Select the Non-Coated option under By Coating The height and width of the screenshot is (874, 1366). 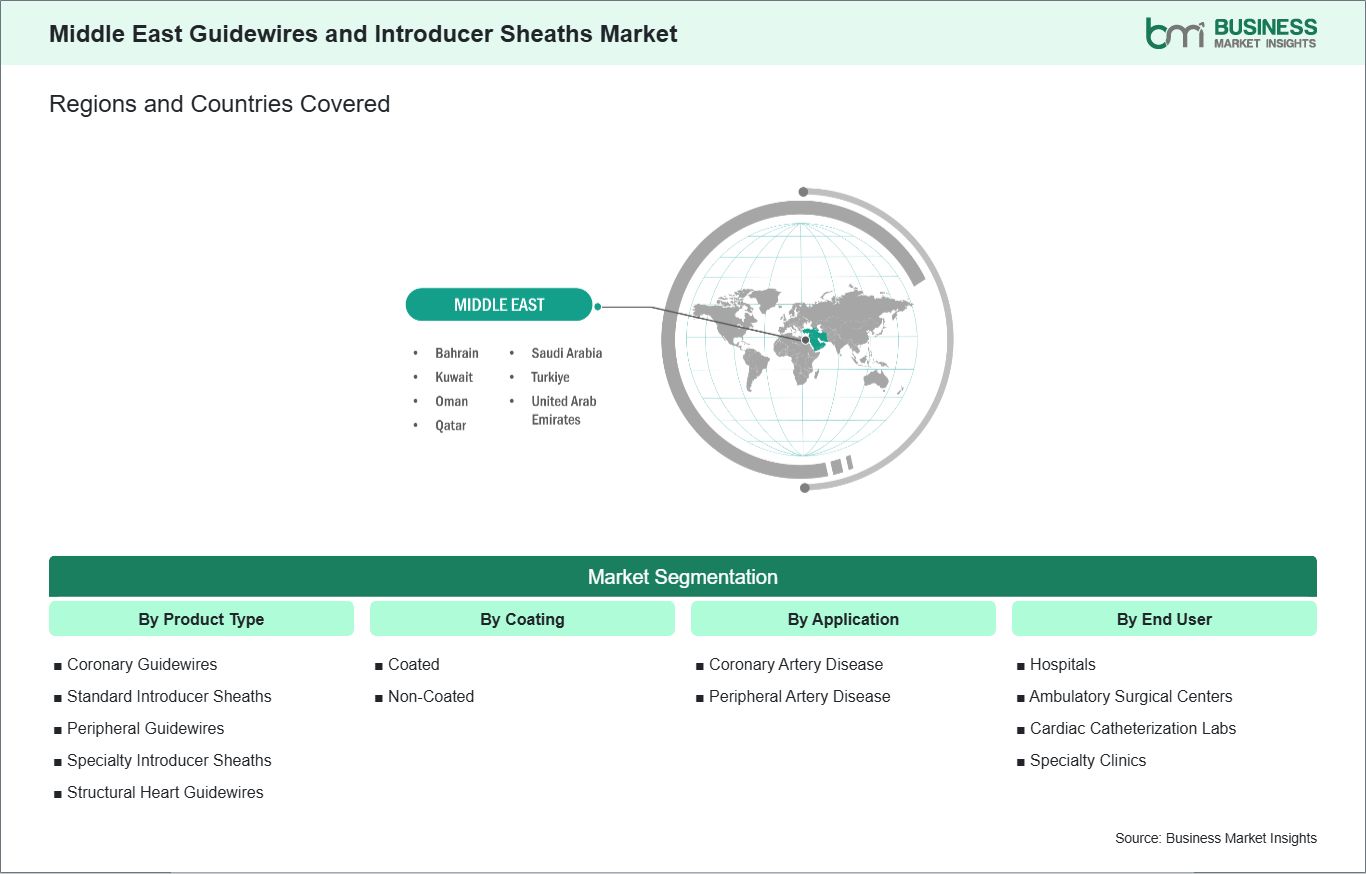pyautogui.click(x=431, y=696)
